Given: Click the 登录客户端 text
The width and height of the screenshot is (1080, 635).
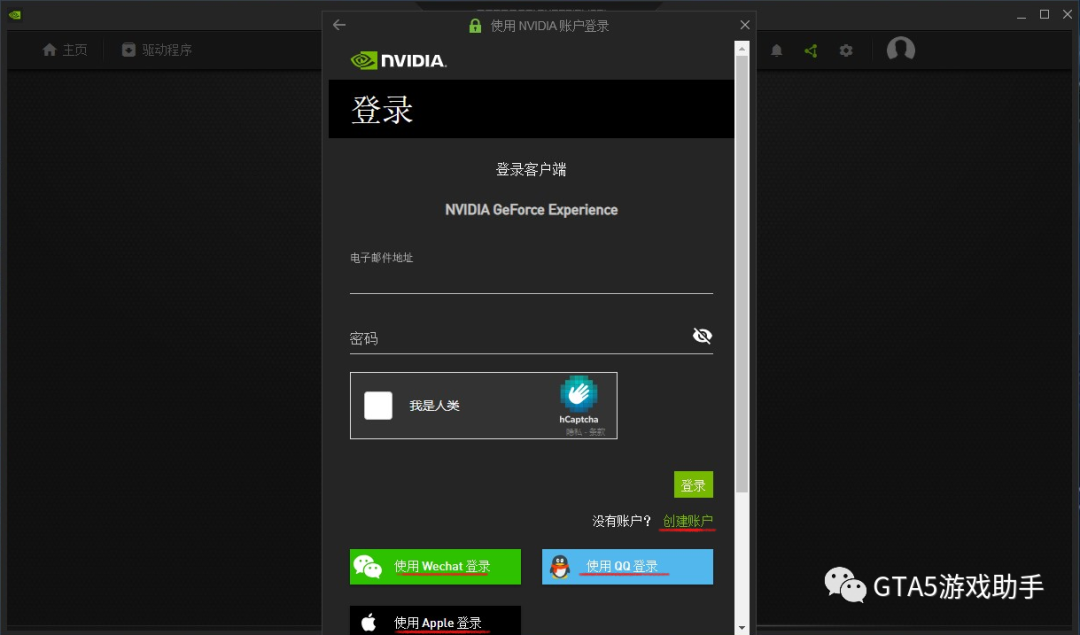Looking at the screenshot, I should click(x=531, y=169).
